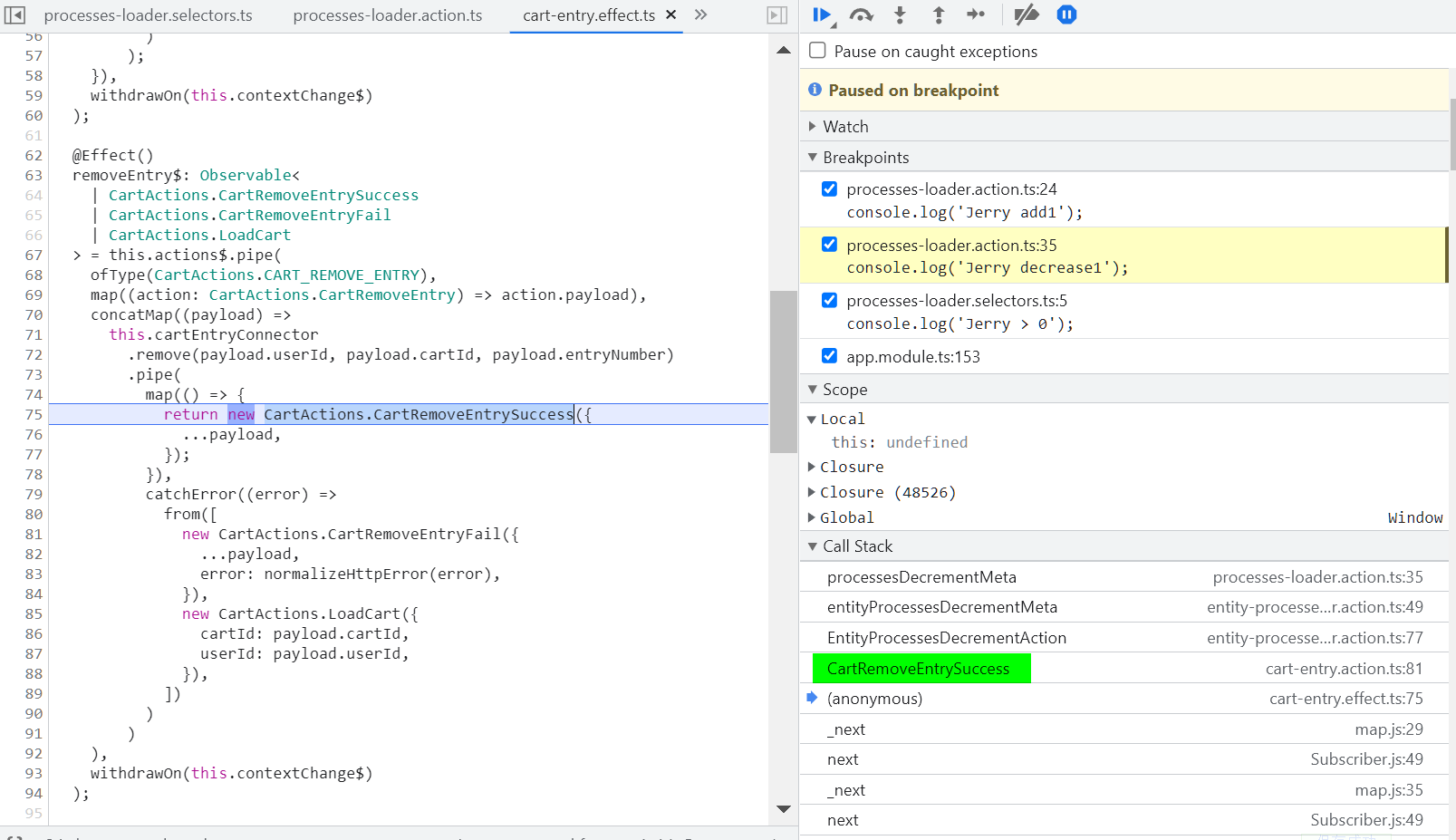The width and height of the screenshot is (1456, 840).
Task: Click 'this: undefined' local variable
Action: (x=900, y=442)
